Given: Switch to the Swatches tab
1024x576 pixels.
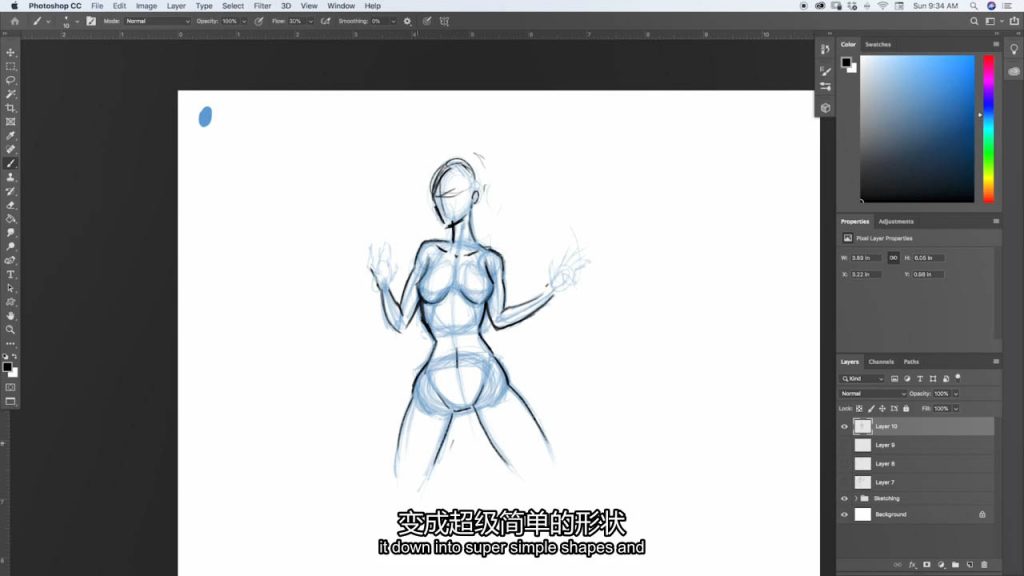Looking at the screenshot, I should (878, 45).
